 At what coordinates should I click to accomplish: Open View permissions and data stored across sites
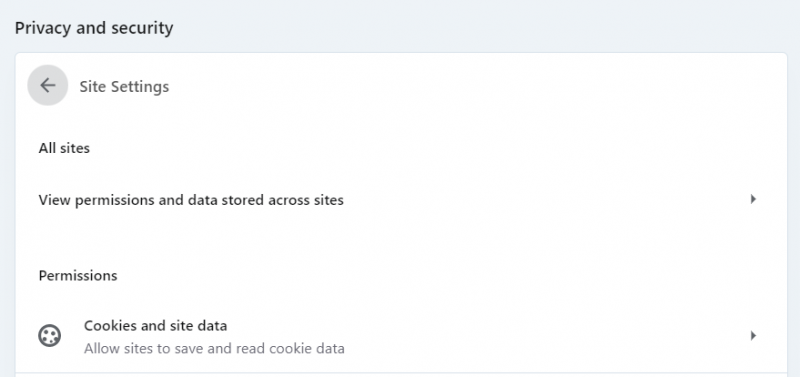tap(401, 199)
